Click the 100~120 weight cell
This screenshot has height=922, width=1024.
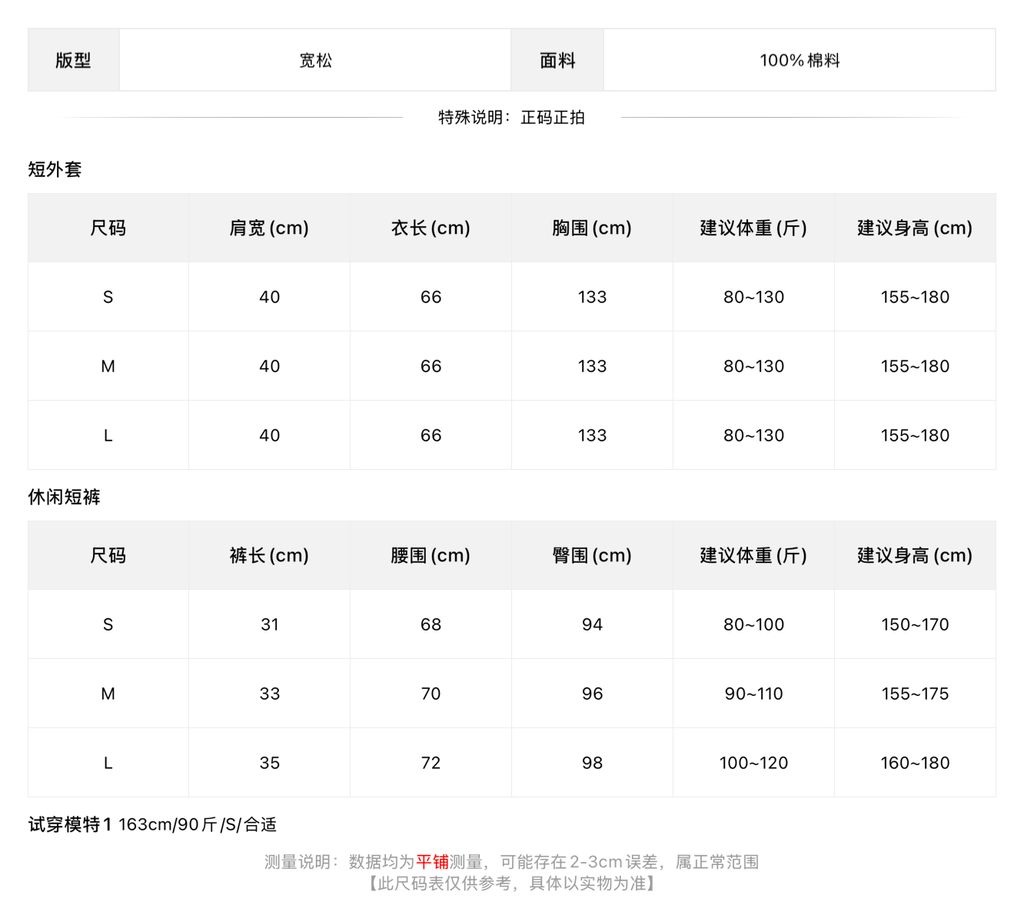pos(754,763)
